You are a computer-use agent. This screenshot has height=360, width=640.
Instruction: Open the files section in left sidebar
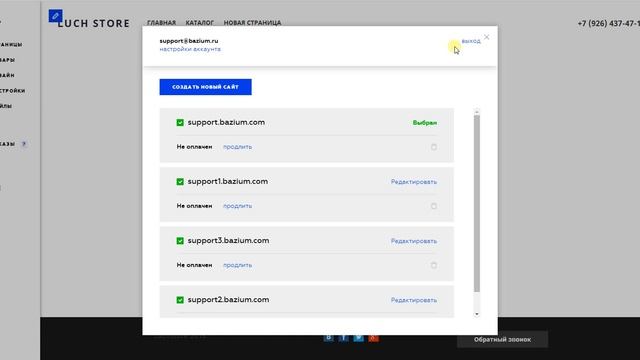(6, 106)
